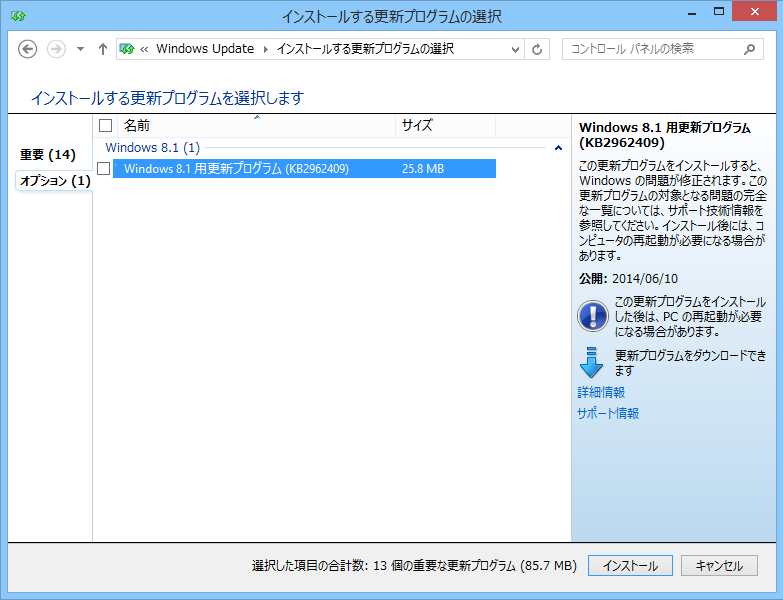Click the blue exclamation restart notice icon
783x600 pixels.
tap(592, 316)
